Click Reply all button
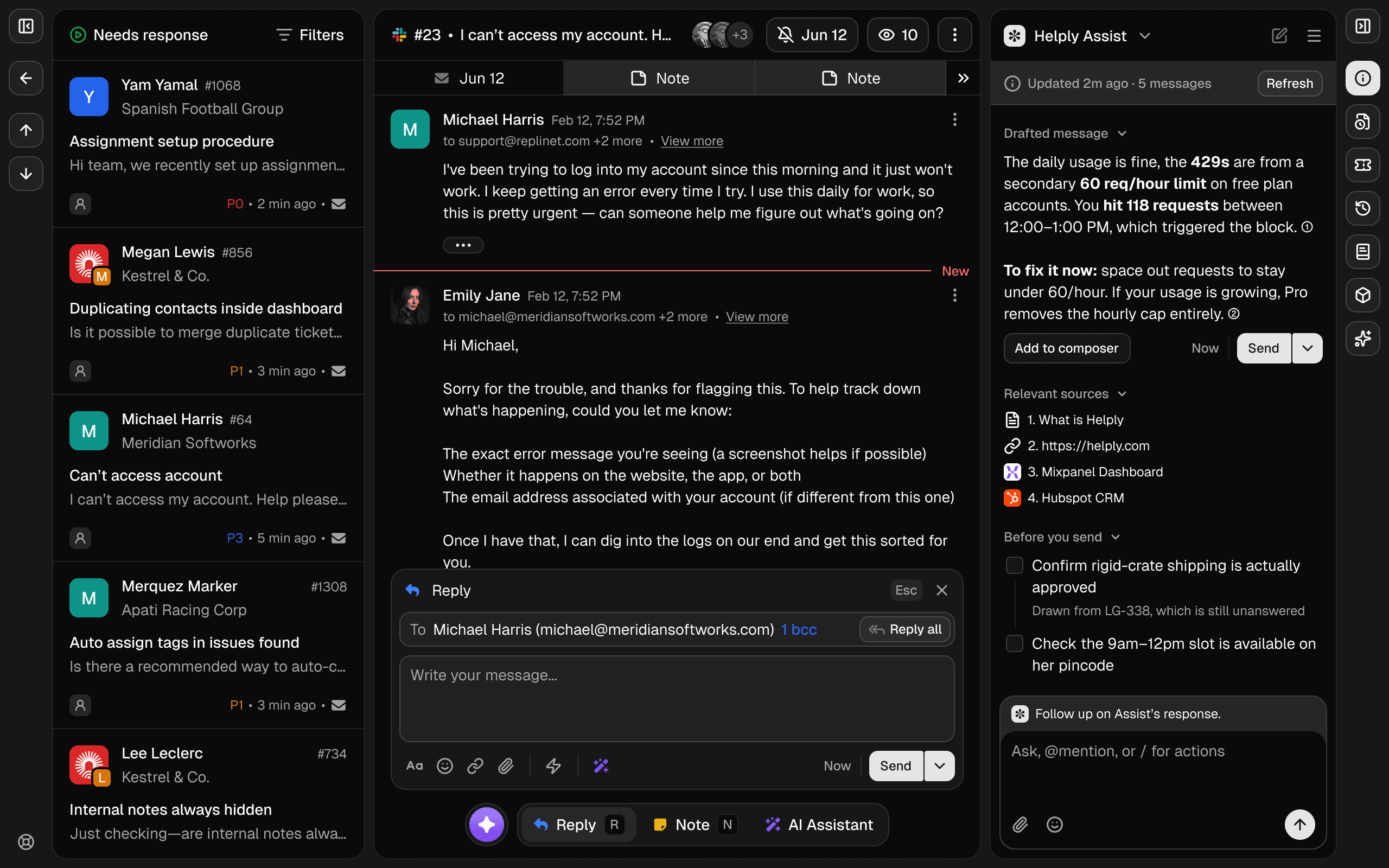The height and width of the screenshot is (868, 1389). point(904,630)
